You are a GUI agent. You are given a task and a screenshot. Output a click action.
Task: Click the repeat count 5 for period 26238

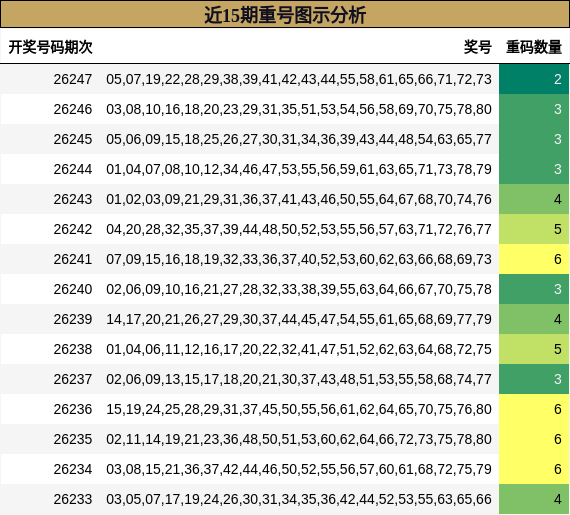[534, 349]
